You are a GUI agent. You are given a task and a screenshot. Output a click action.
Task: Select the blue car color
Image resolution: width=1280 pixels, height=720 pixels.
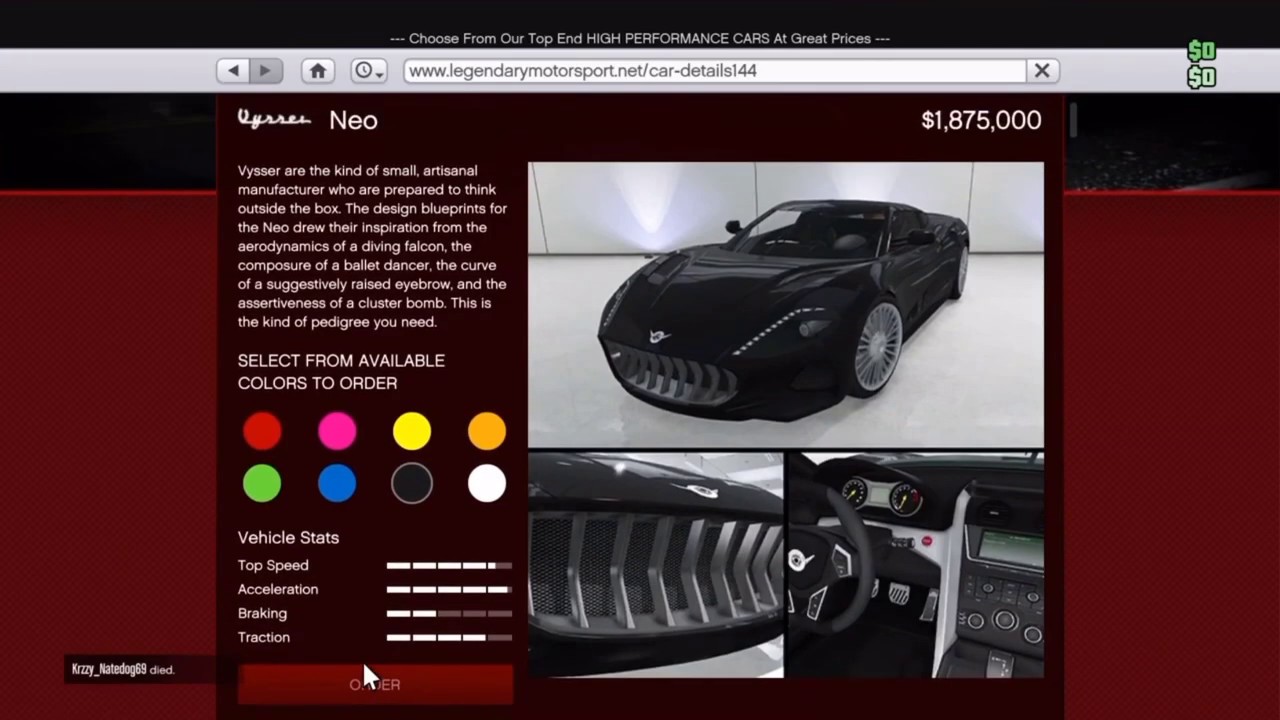pos(337,483)
